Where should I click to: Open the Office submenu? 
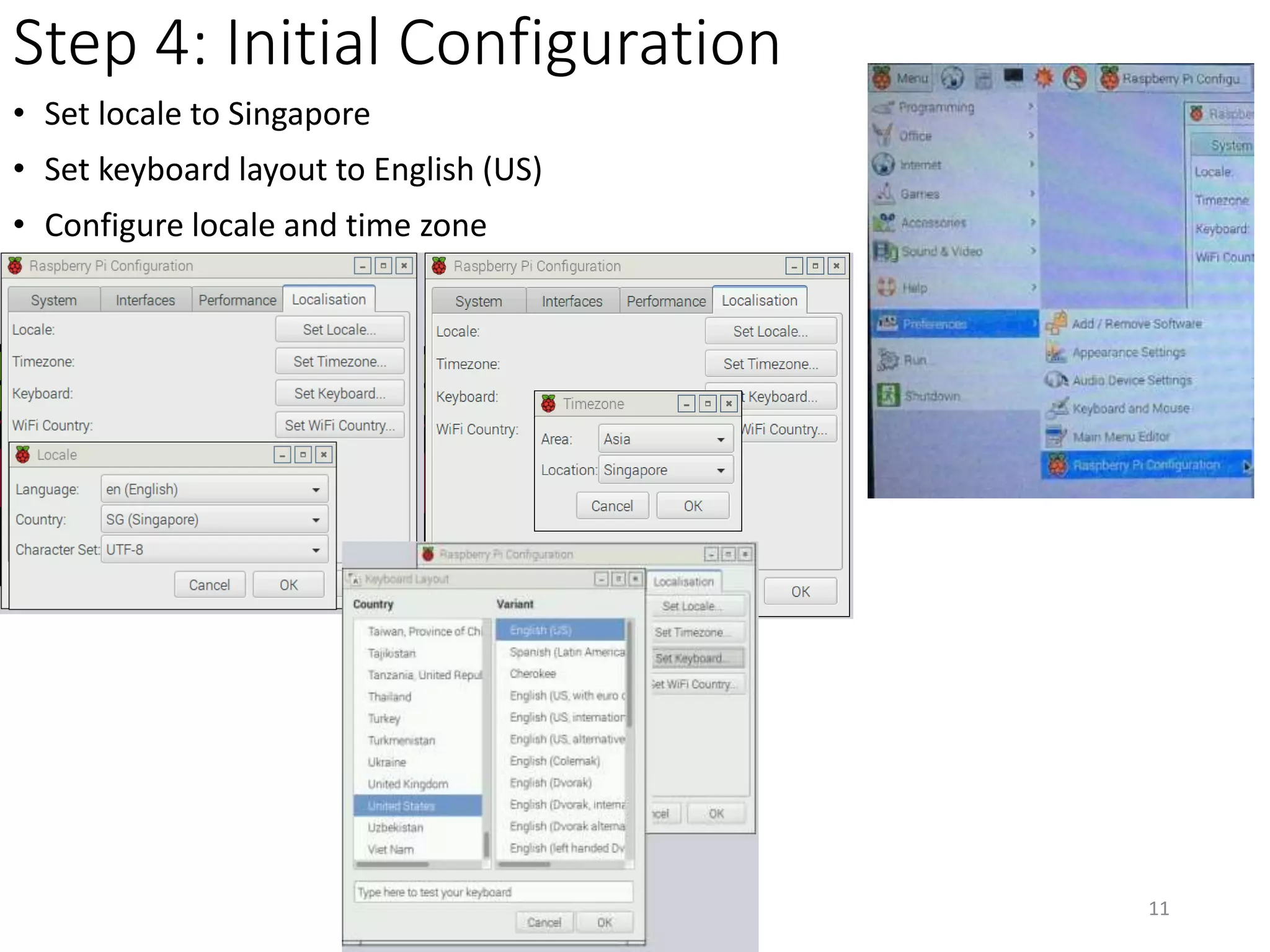953,136
